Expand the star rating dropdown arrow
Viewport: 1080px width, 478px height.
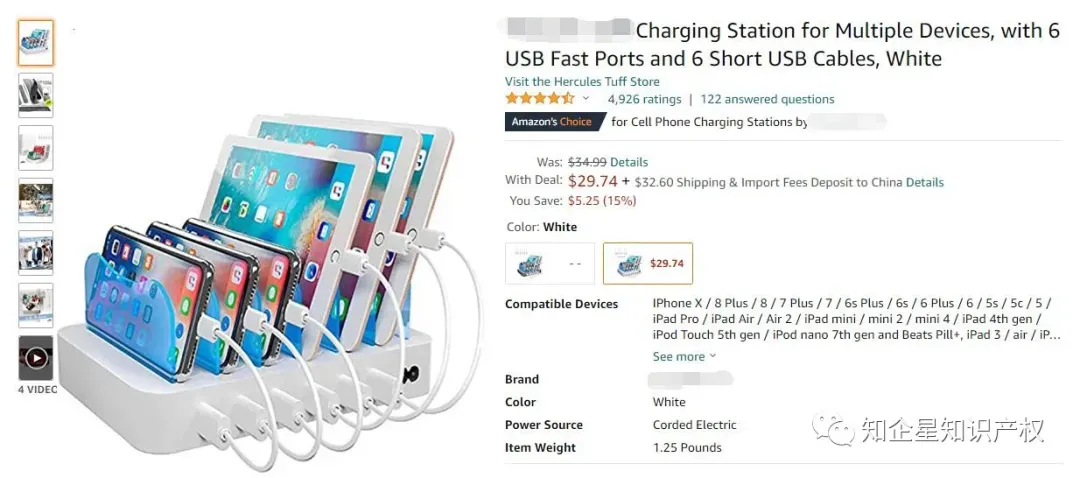coord(586,98)
